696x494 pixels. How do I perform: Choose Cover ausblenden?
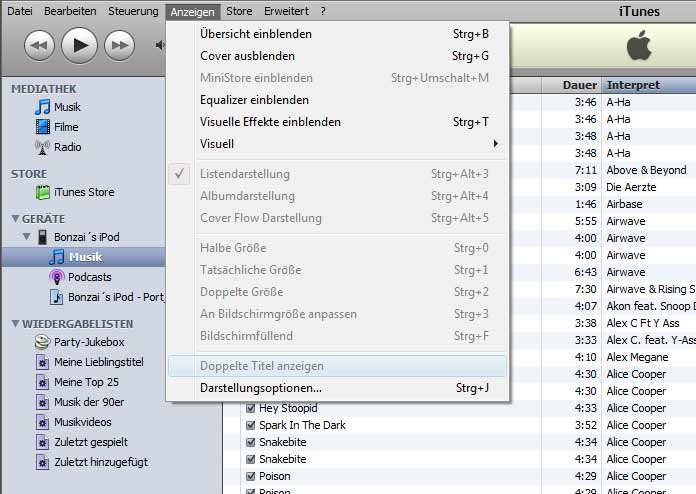point(338,56)
